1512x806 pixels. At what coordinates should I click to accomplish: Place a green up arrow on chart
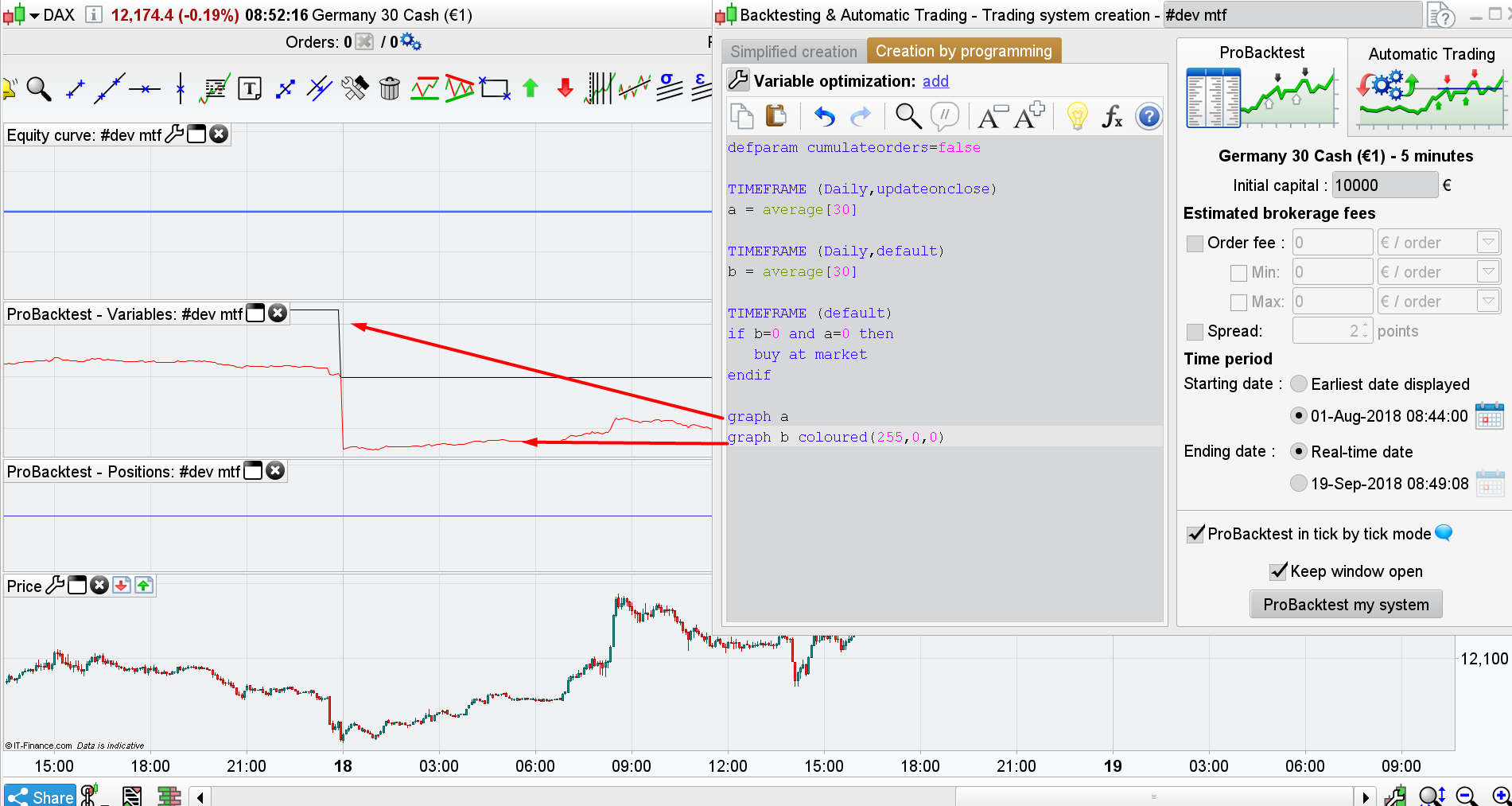(x=531, y=88)
